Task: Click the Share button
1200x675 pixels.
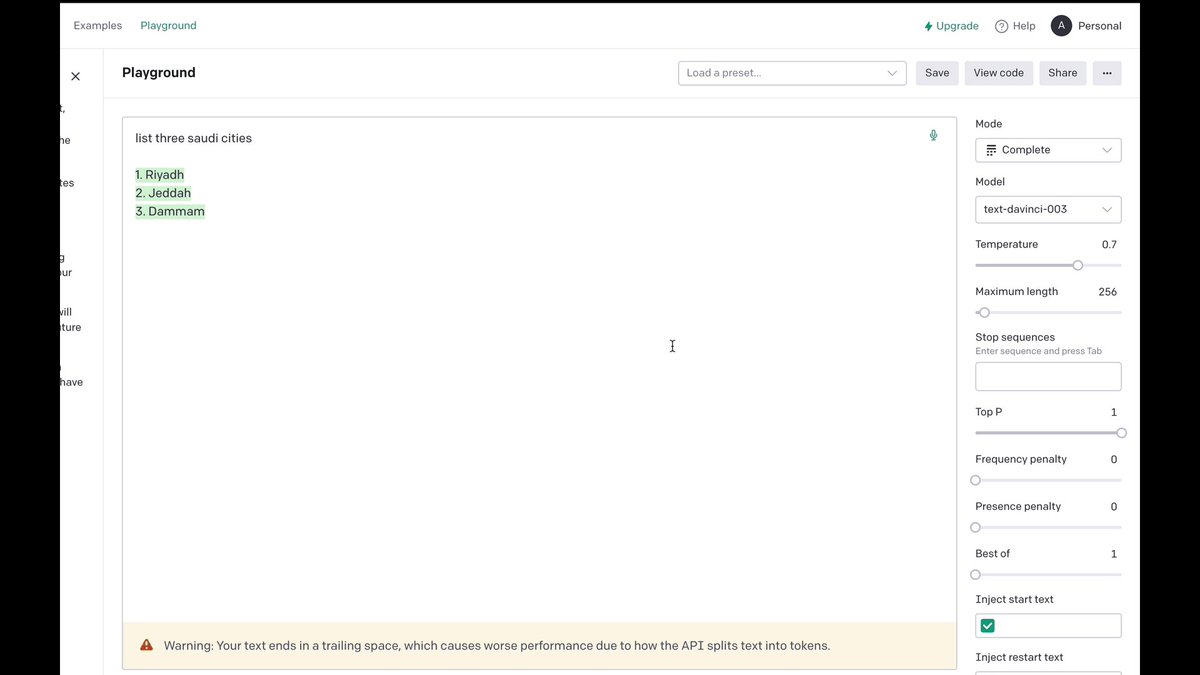Action: click(1063, 73)
